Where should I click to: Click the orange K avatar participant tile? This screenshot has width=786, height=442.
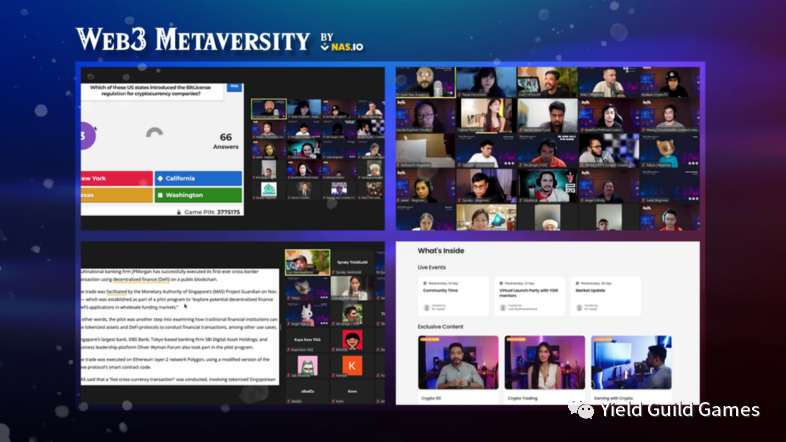tap(352, 365)
